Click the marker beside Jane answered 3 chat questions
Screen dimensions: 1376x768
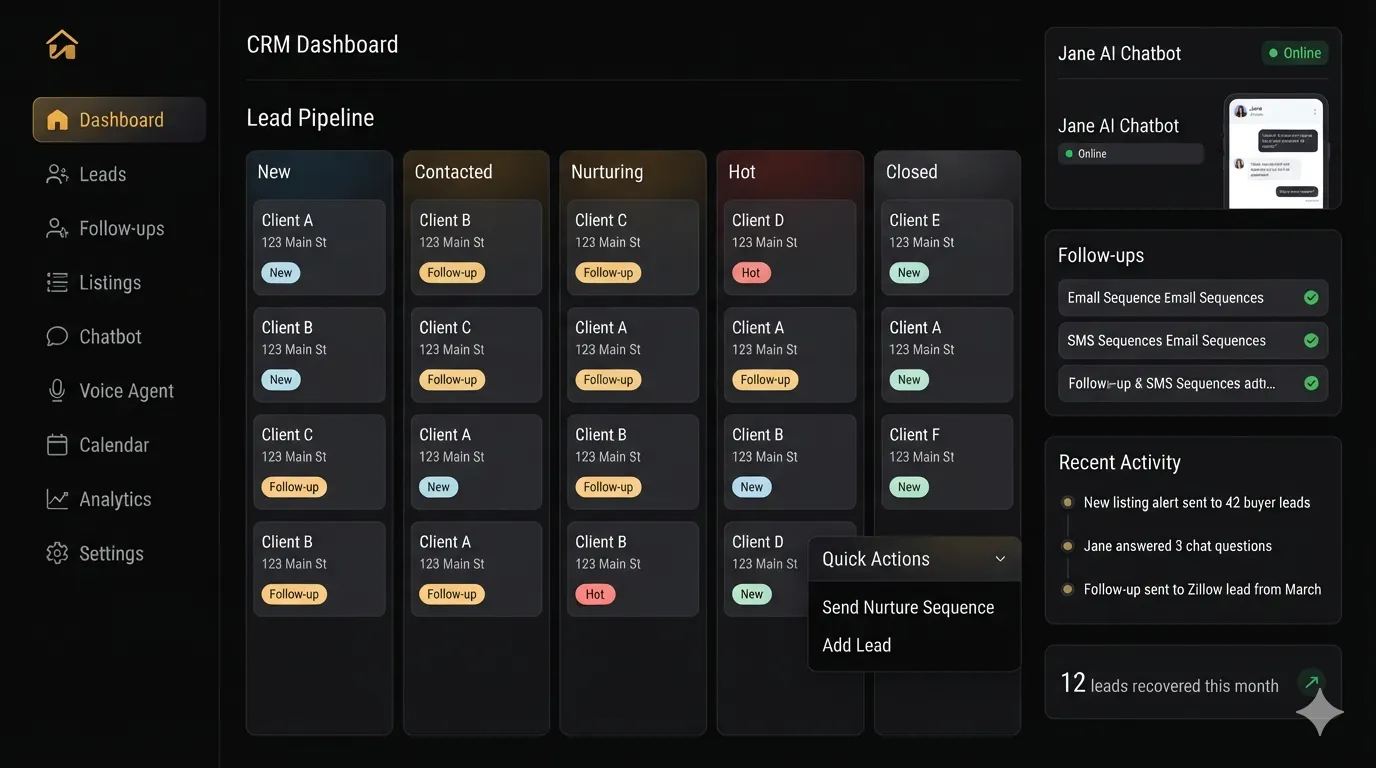pos(1068,546)
